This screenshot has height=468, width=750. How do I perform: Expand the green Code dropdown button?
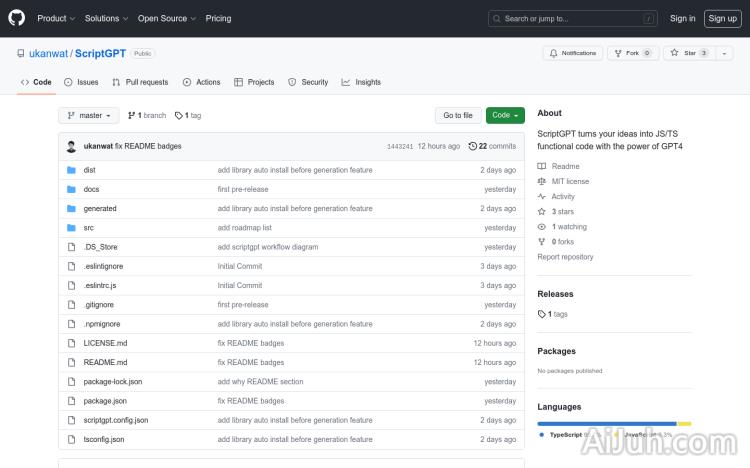(x=505, y=116)
